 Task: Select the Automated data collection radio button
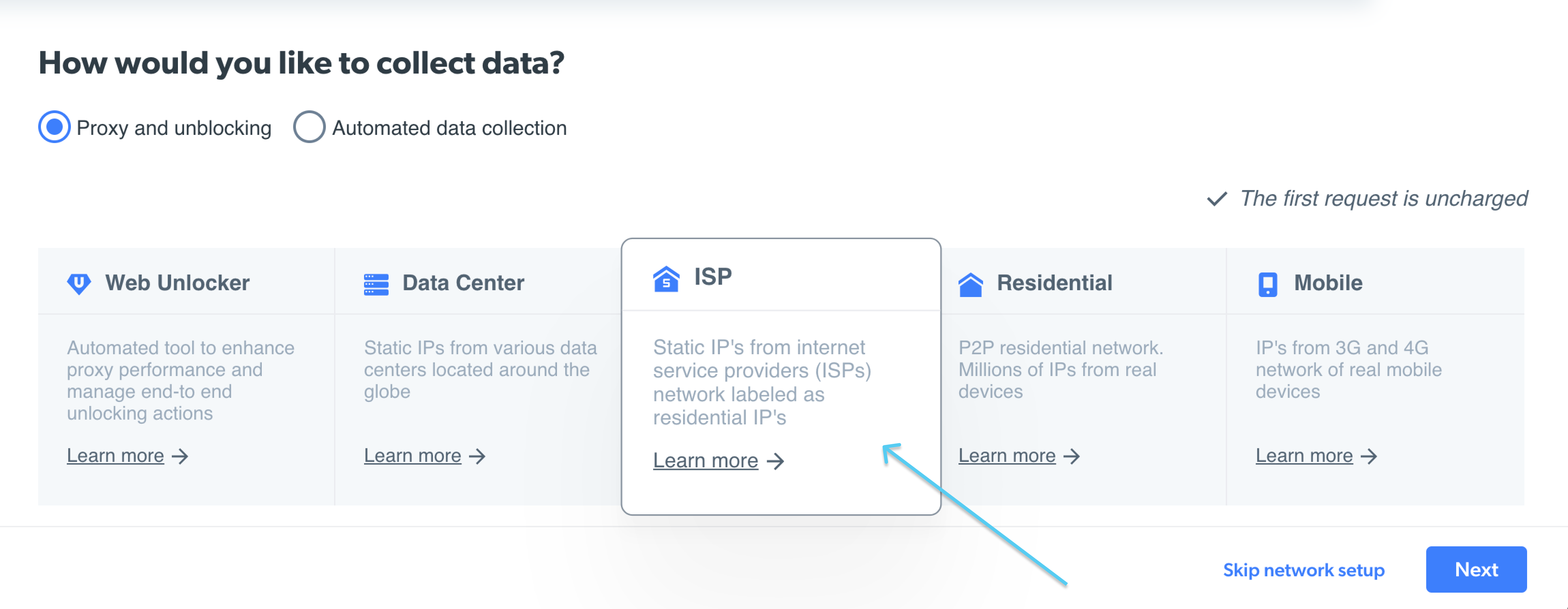coord(309,127)
